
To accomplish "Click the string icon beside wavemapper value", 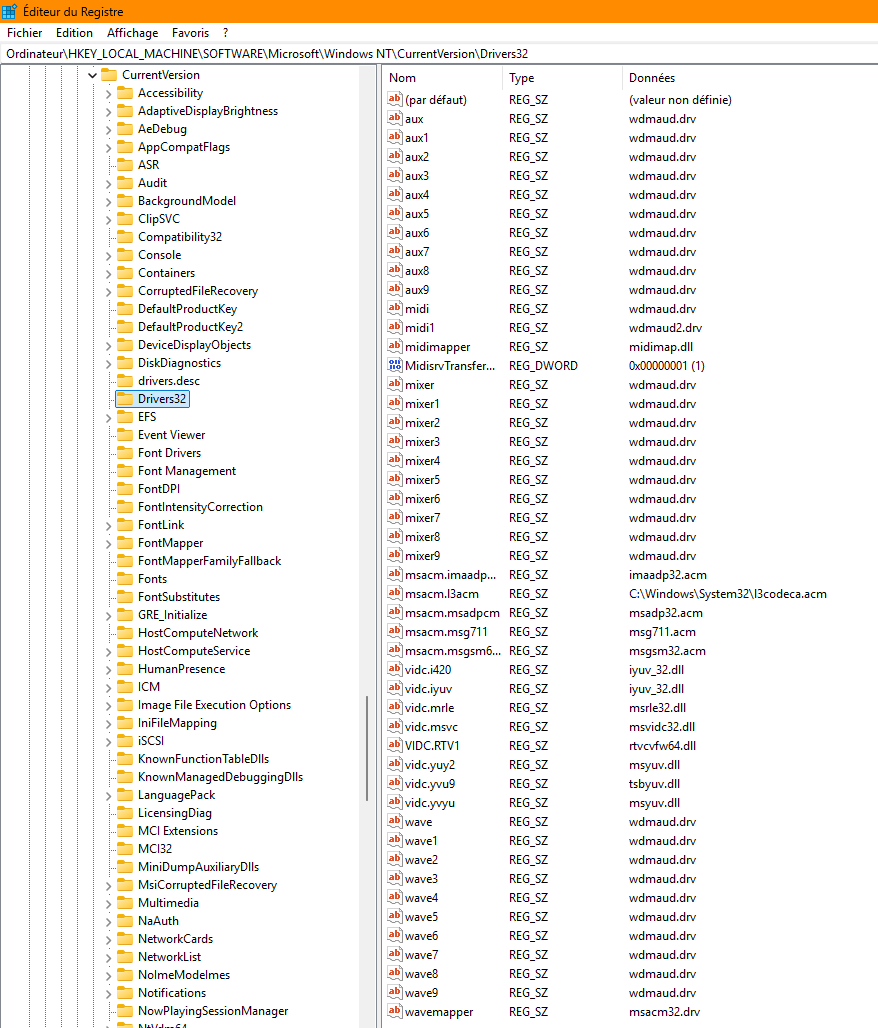I will tap(394, 1012).
